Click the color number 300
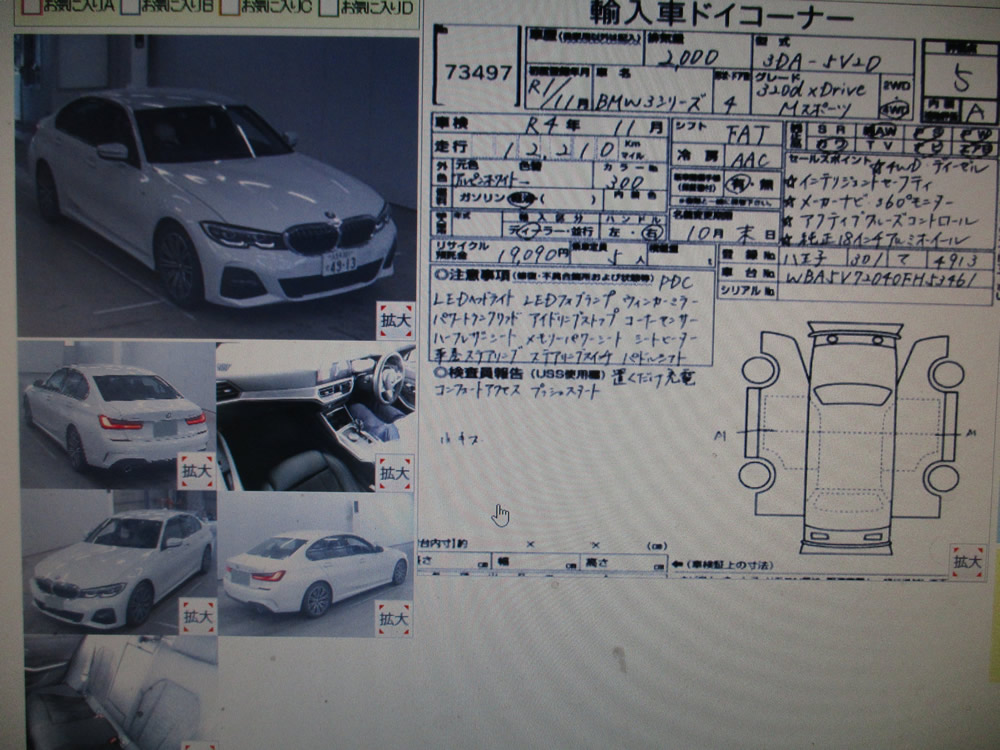 click(x=624, y=184)
